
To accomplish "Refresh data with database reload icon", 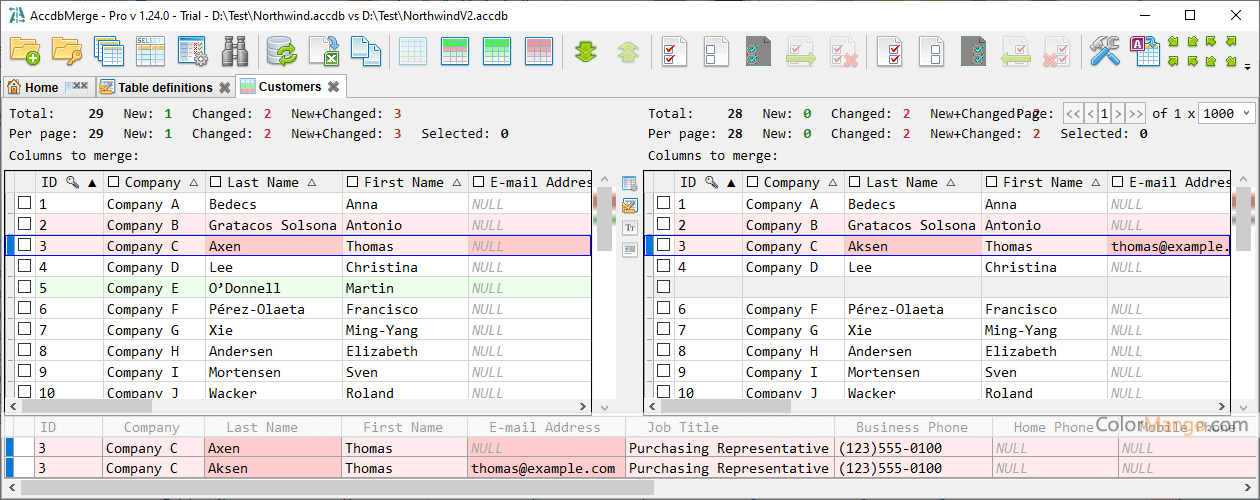I will (x=282, y=50).
